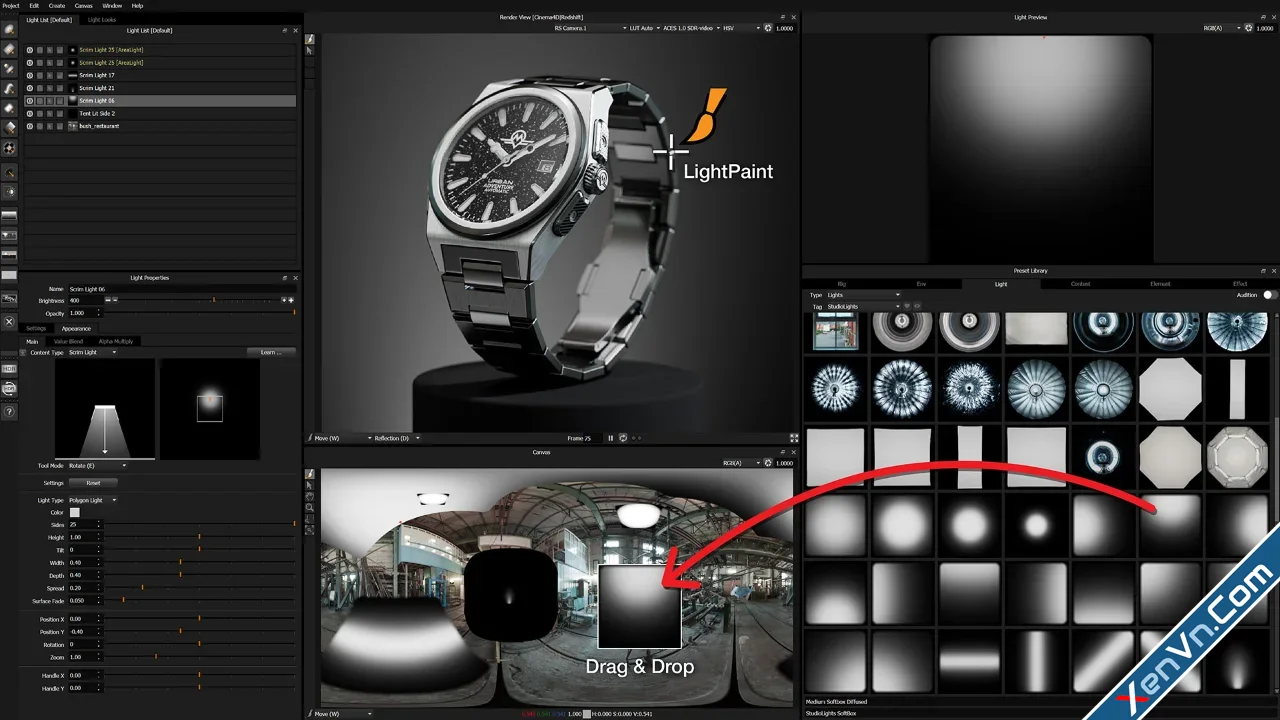Image resolution: width=1280 pixels, height=720 pixels.
Task: Select the brush tool in Canvas toolbar
Action: (x=310, y=474)
